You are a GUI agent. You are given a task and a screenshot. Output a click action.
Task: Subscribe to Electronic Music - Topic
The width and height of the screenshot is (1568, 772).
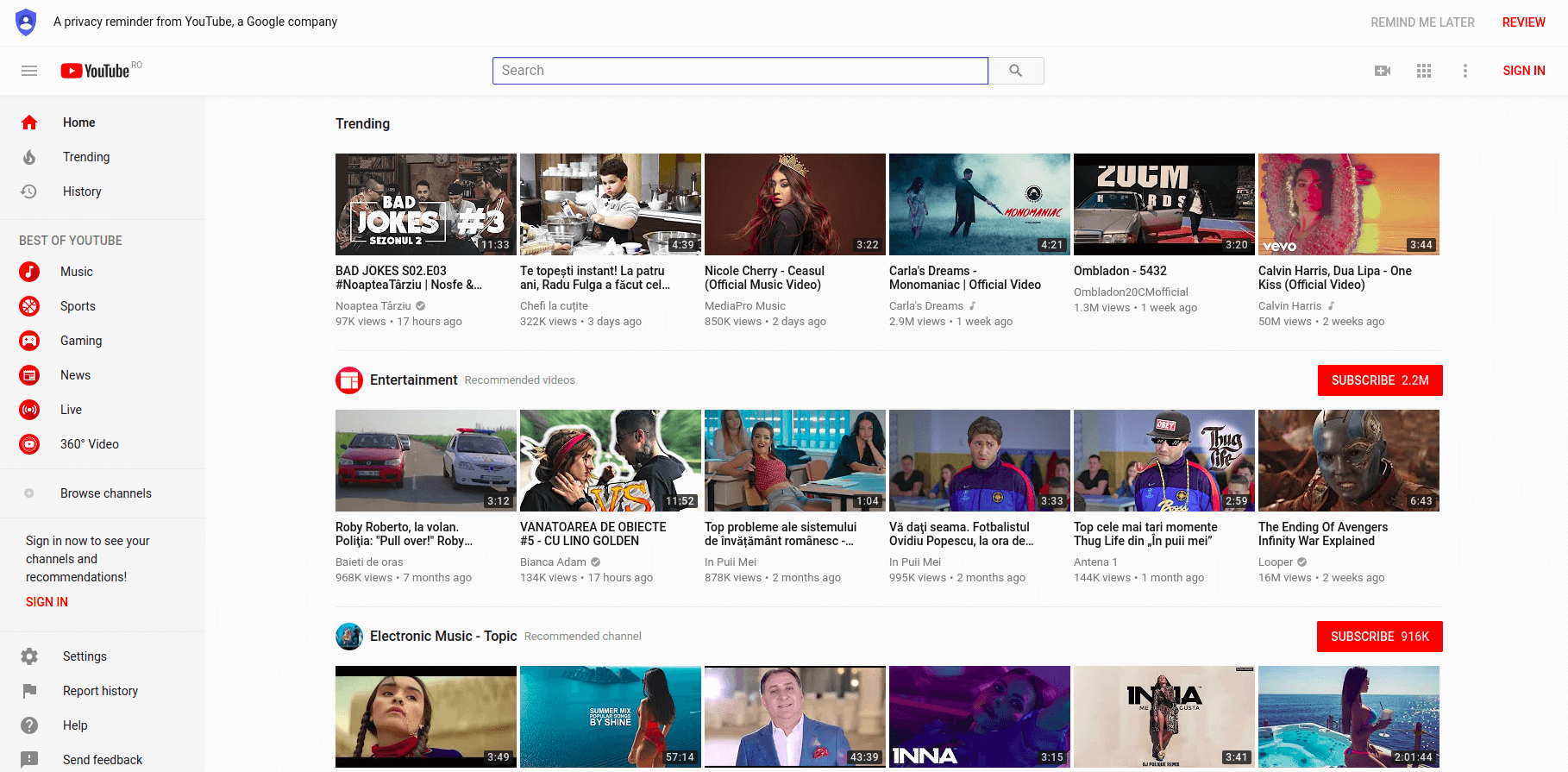(1380, 637)
